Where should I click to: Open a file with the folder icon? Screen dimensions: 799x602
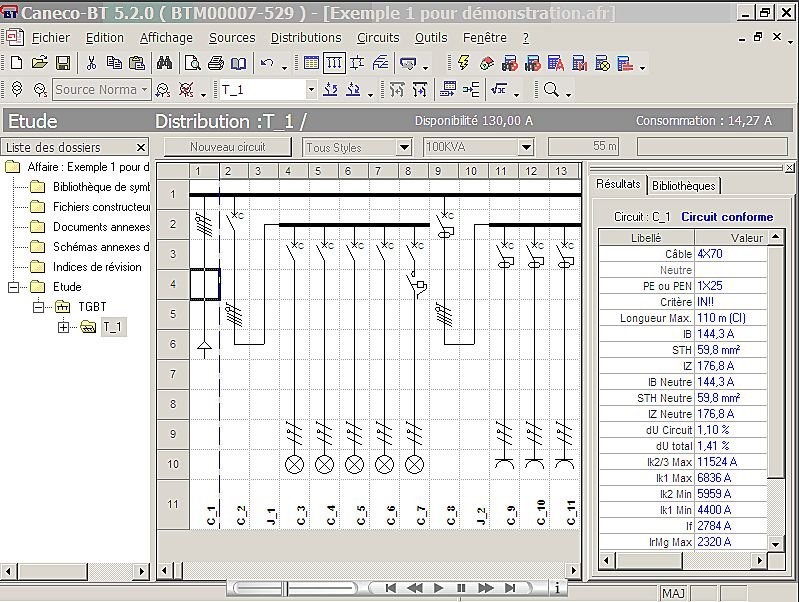pyautogui.click(x=39, y=63)
